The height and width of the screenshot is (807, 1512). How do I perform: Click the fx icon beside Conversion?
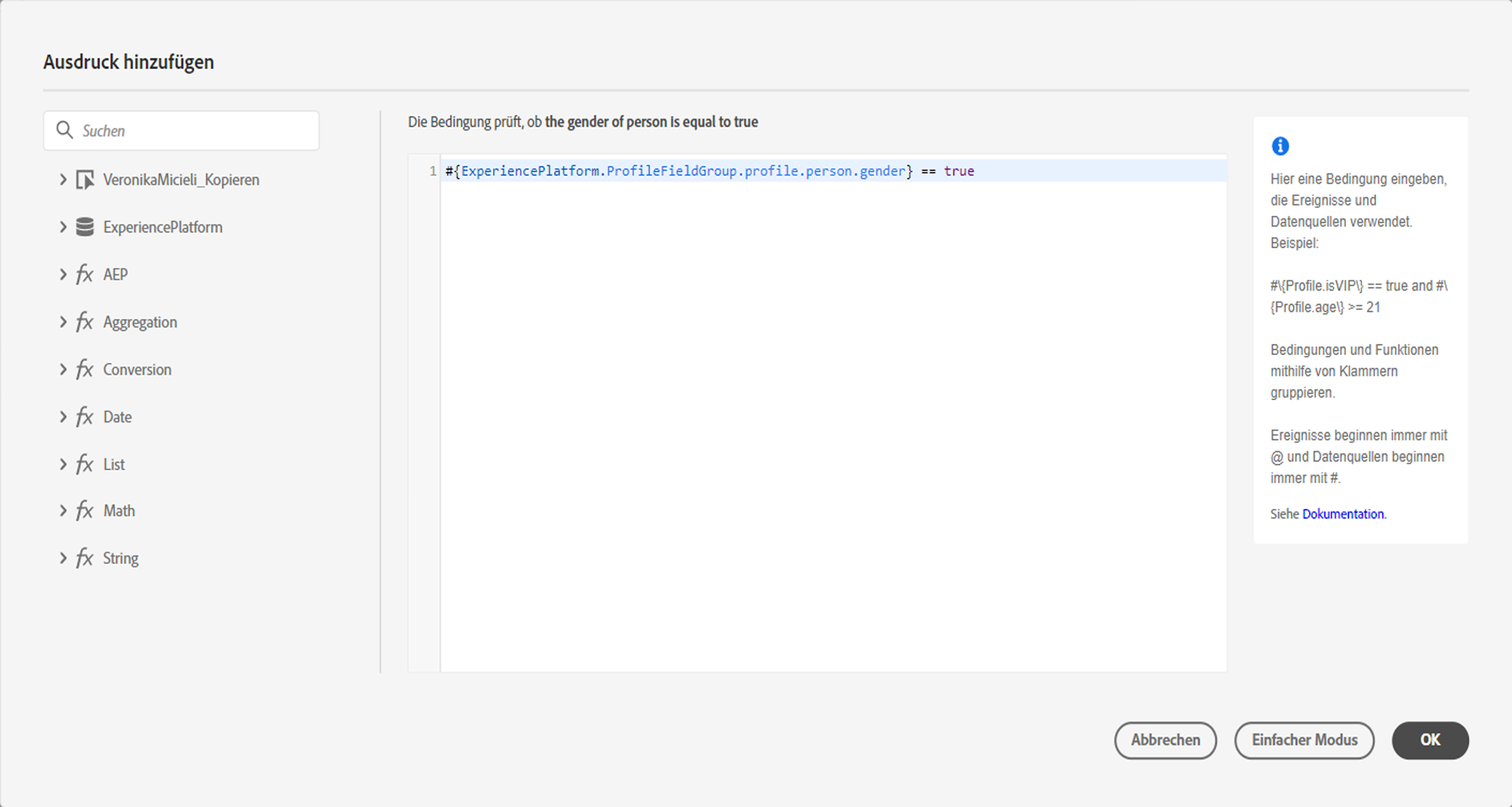[x=84, y=369]
